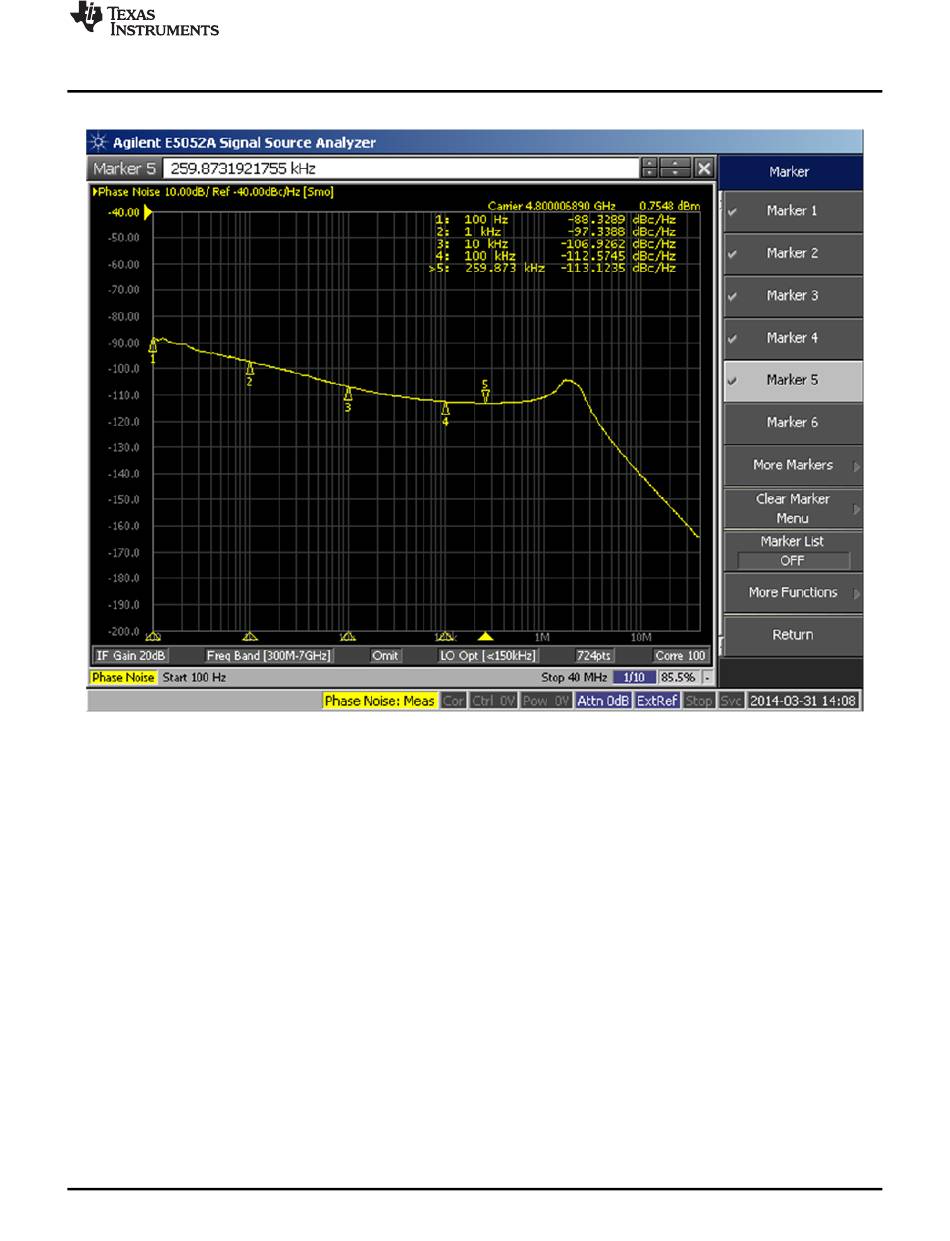Increment Marker 5 value with up/down stepper
The width and height of the screenshot is (950, 1241).
pyautogui.click(x=651, y=168)
